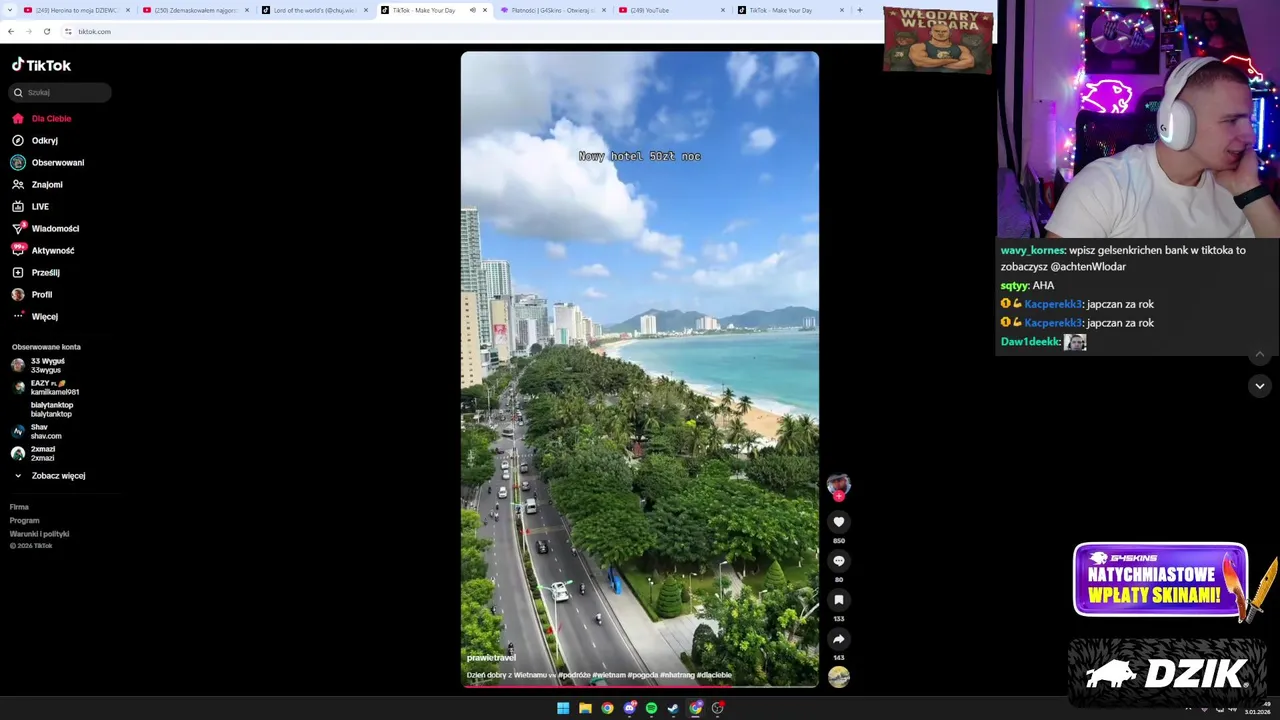Open video comments bubble icon
Viewport: 1280px width, 720px height.
(839, 560)
